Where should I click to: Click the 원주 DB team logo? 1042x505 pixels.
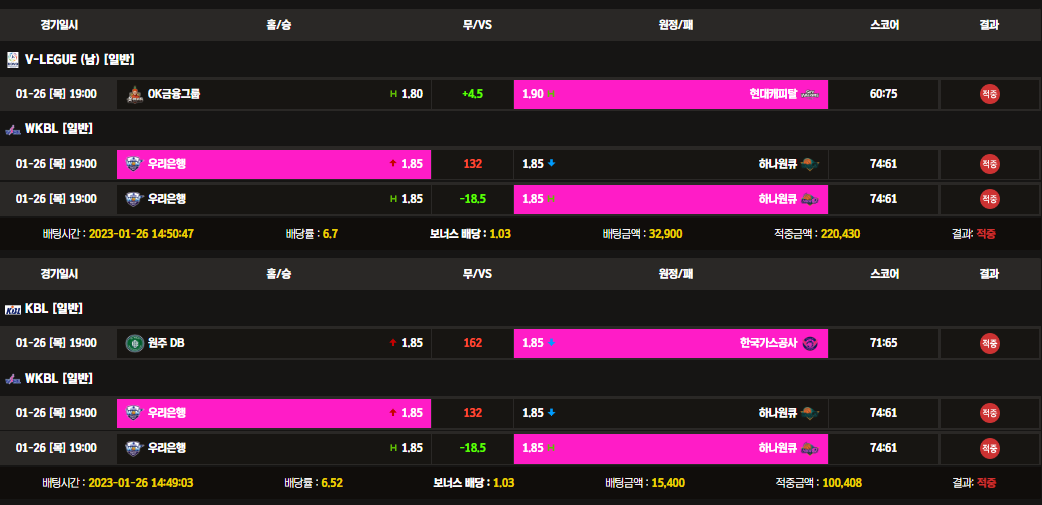(x=134, y=343)
